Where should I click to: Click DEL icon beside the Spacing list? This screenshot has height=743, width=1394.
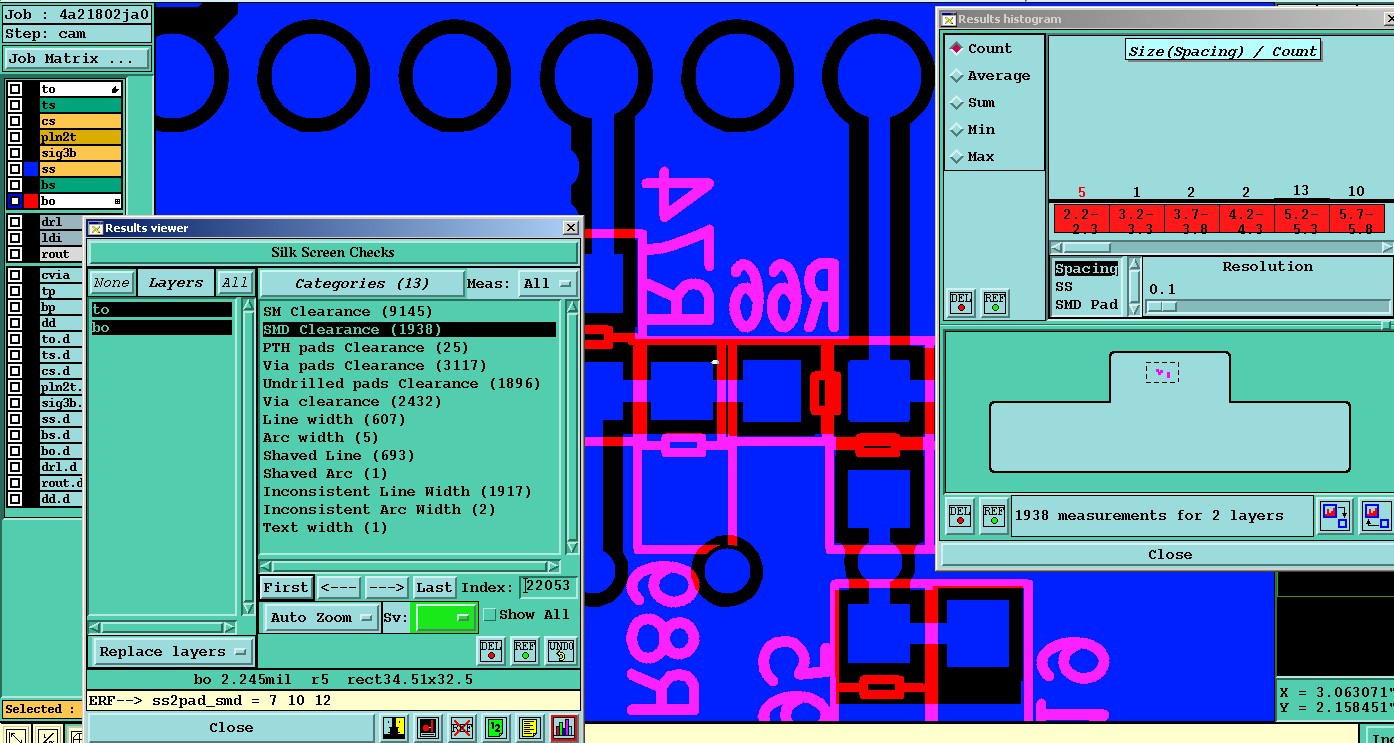(961, 303)
